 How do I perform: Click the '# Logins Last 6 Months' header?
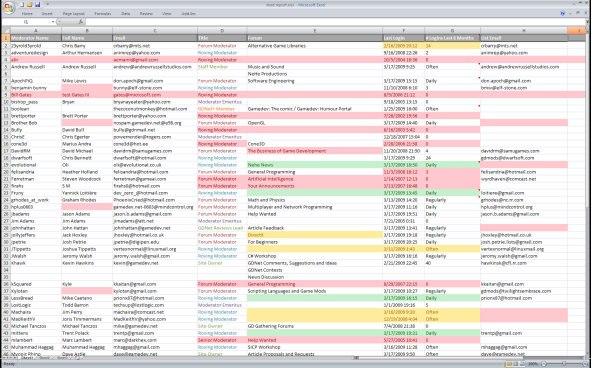point(452,38)
